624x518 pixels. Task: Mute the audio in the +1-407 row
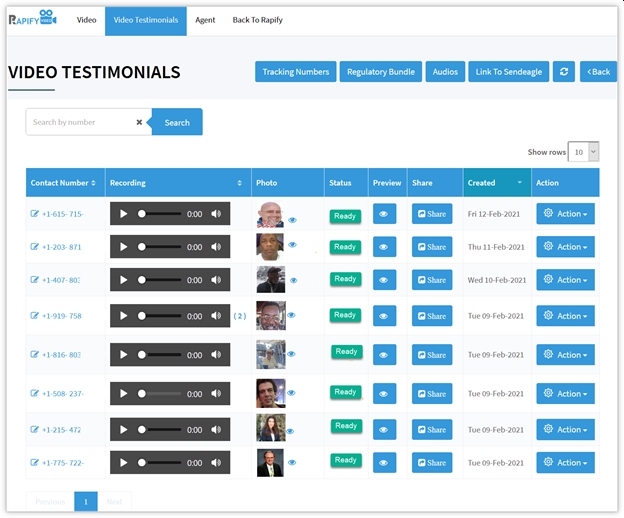[x=216, y=280]
